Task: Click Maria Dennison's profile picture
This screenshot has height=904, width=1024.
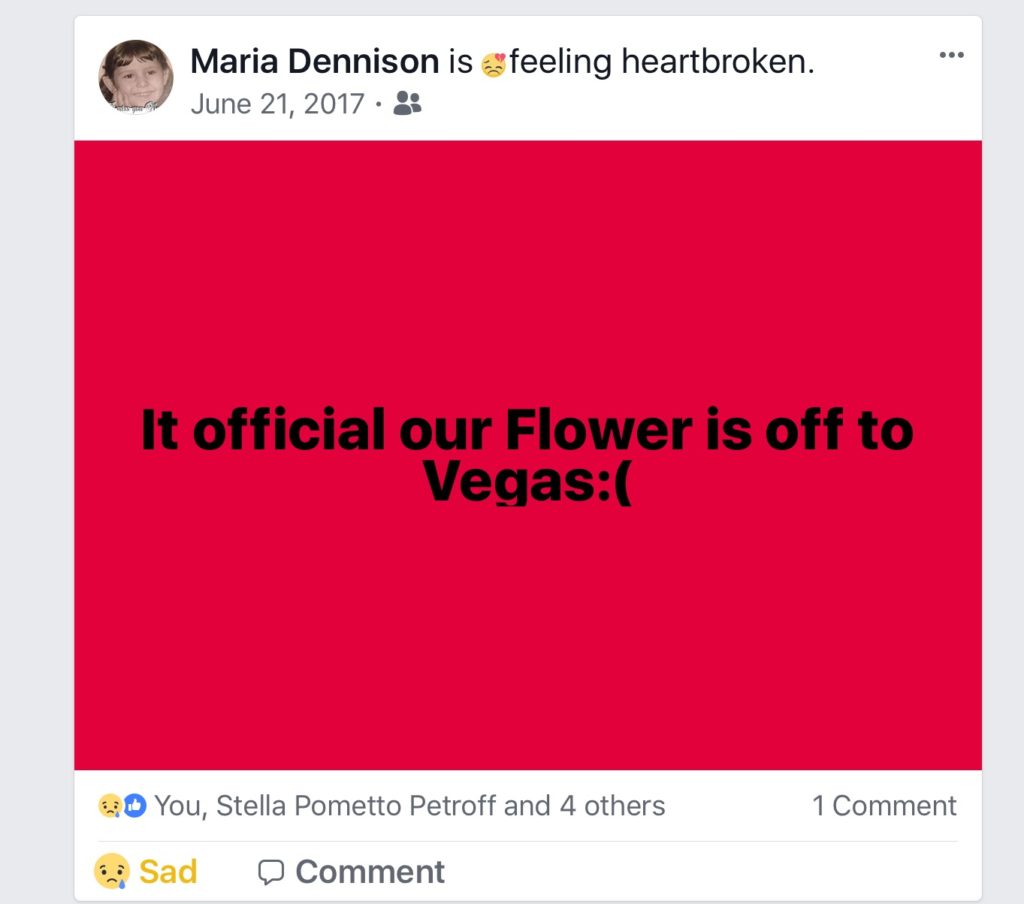Action: tap(136, 77)
